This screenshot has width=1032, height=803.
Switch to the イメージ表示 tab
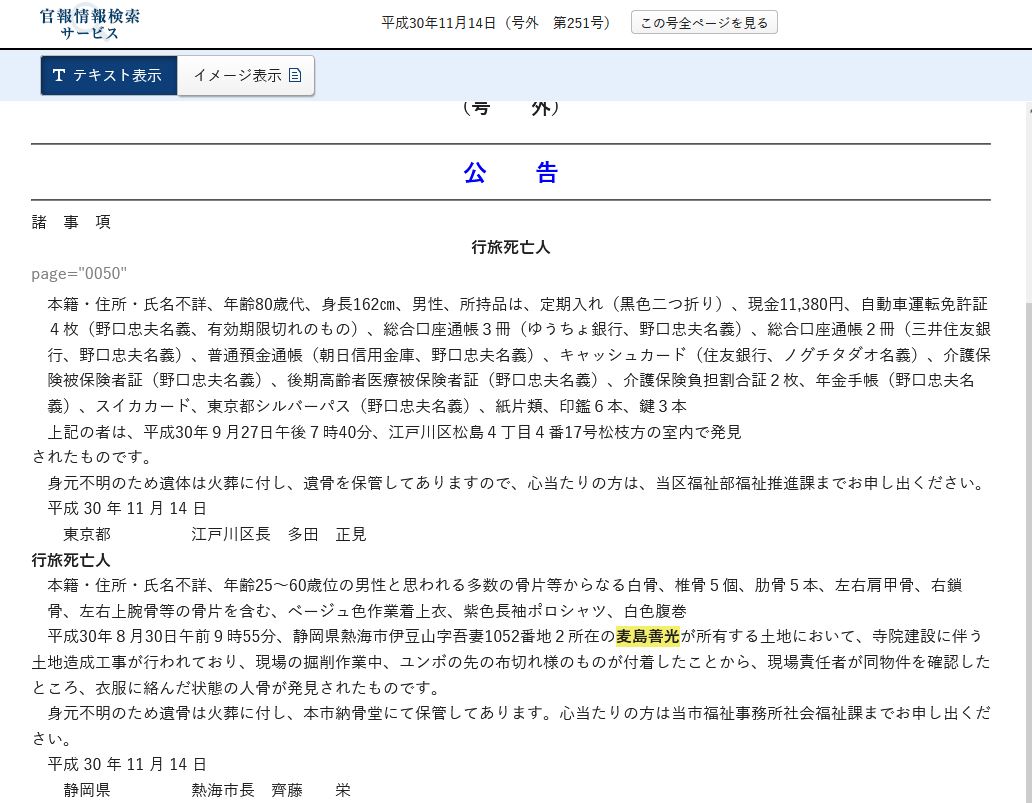[245, 76]
